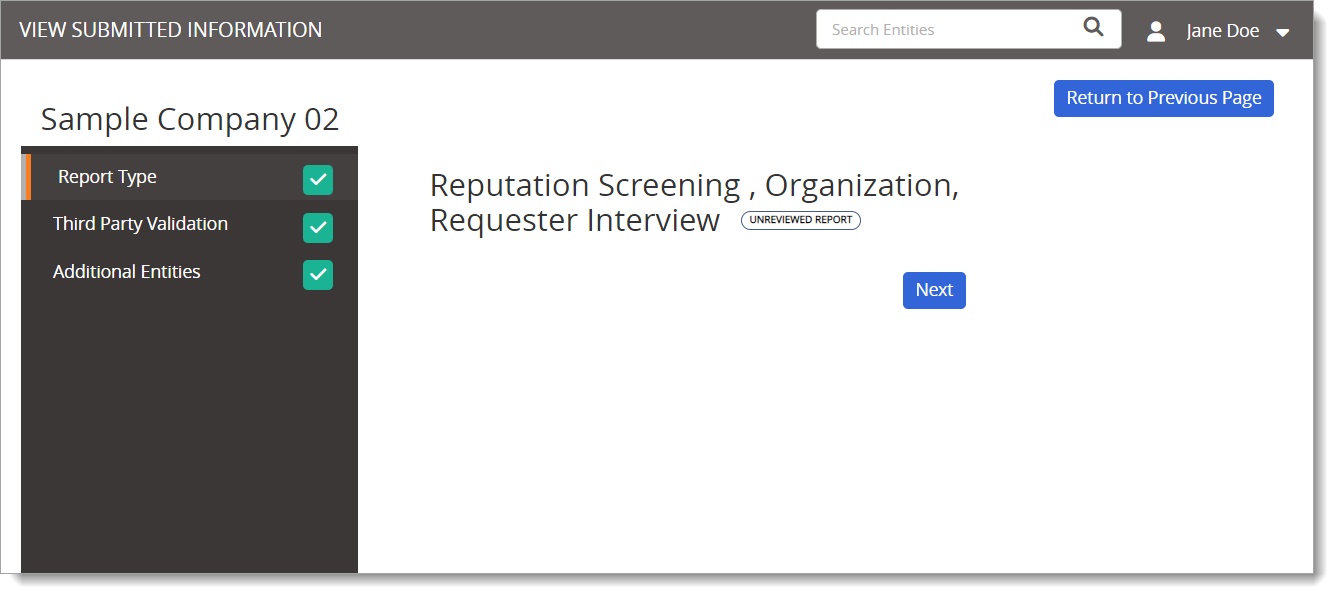Open the Jane Doe dropdown arrow
The width and height of the screenshot is (1337, 597).
tap(1283, 33)
